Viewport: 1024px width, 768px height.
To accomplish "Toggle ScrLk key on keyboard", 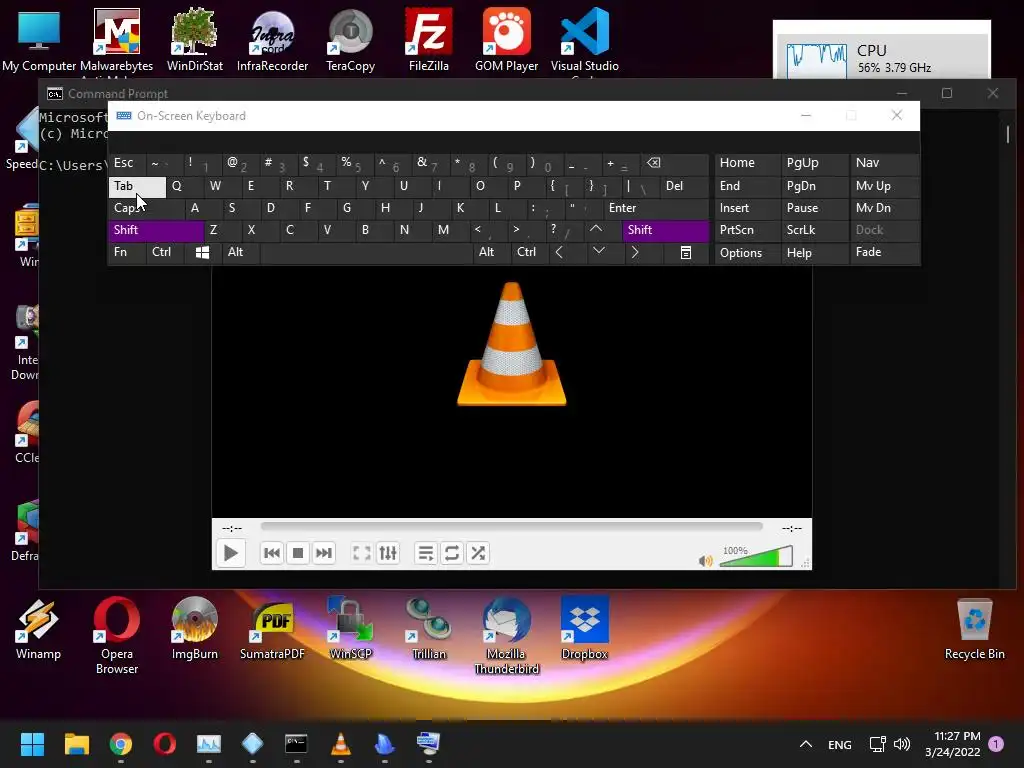I will pos(814,230).
